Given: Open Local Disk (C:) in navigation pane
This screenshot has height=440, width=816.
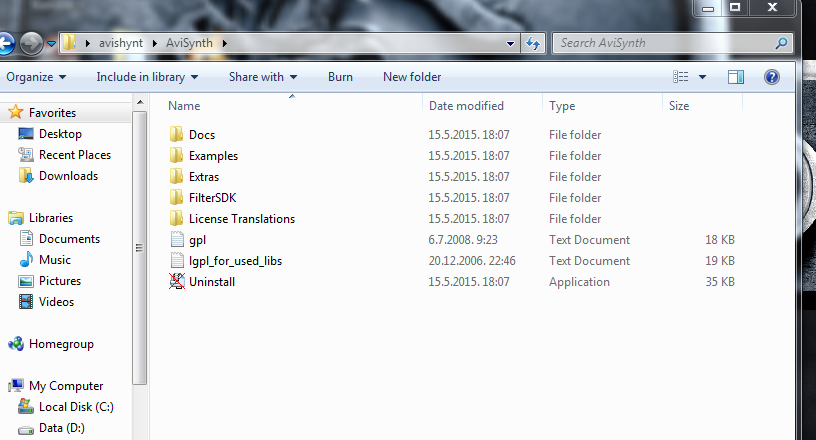Looking at the screenshot, I should [76, 407].
